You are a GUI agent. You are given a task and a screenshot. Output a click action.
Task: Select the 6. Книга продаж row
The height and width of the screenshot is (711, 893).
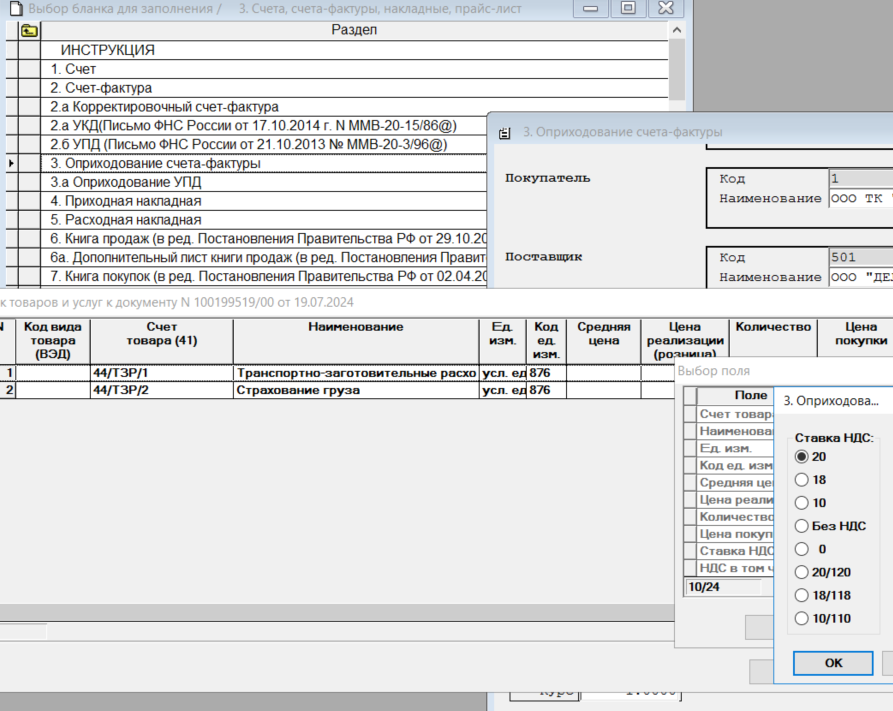pos(264,238)
